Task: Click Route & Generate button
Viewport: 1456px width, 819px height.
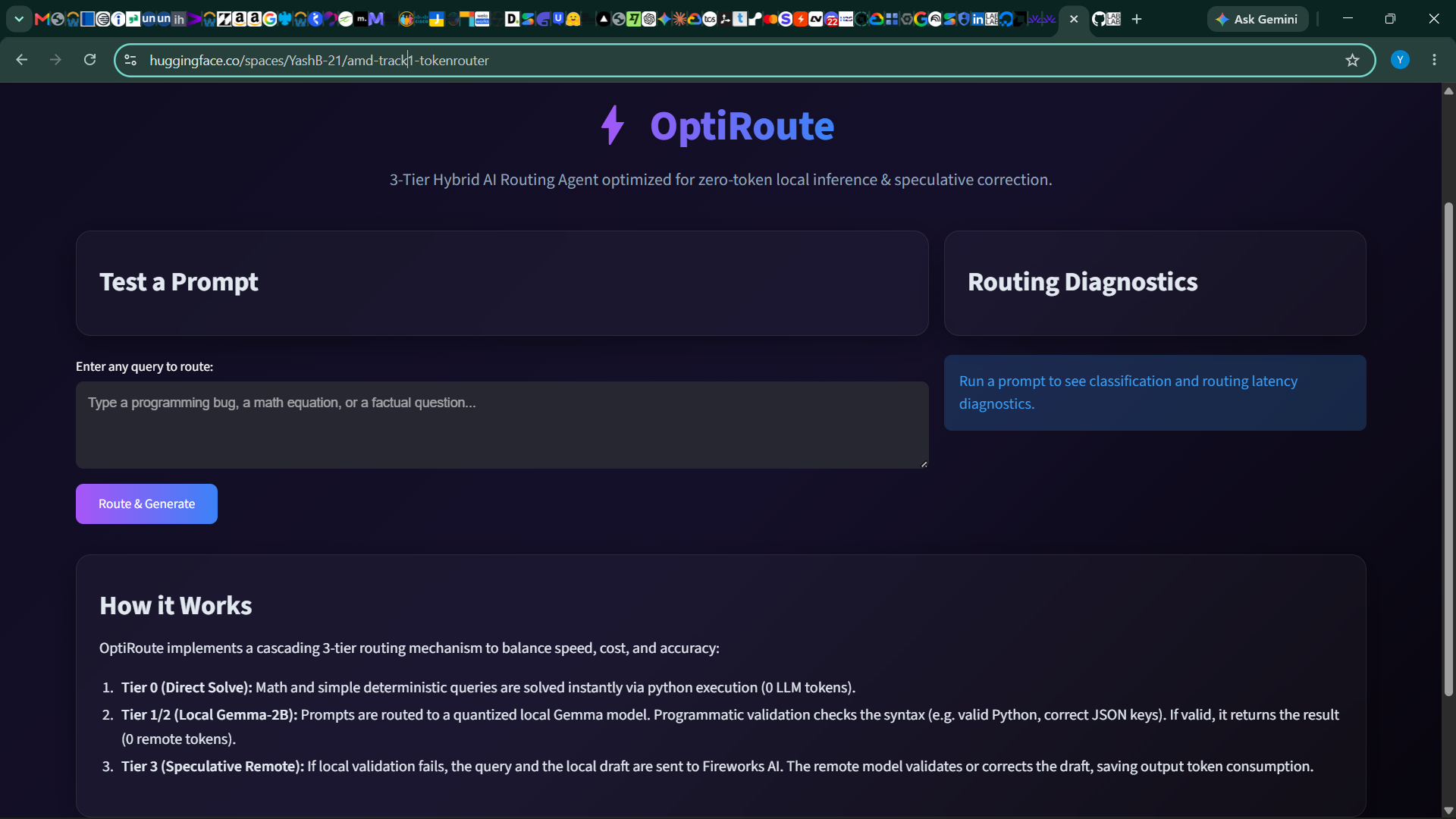Action: (146, 504)
